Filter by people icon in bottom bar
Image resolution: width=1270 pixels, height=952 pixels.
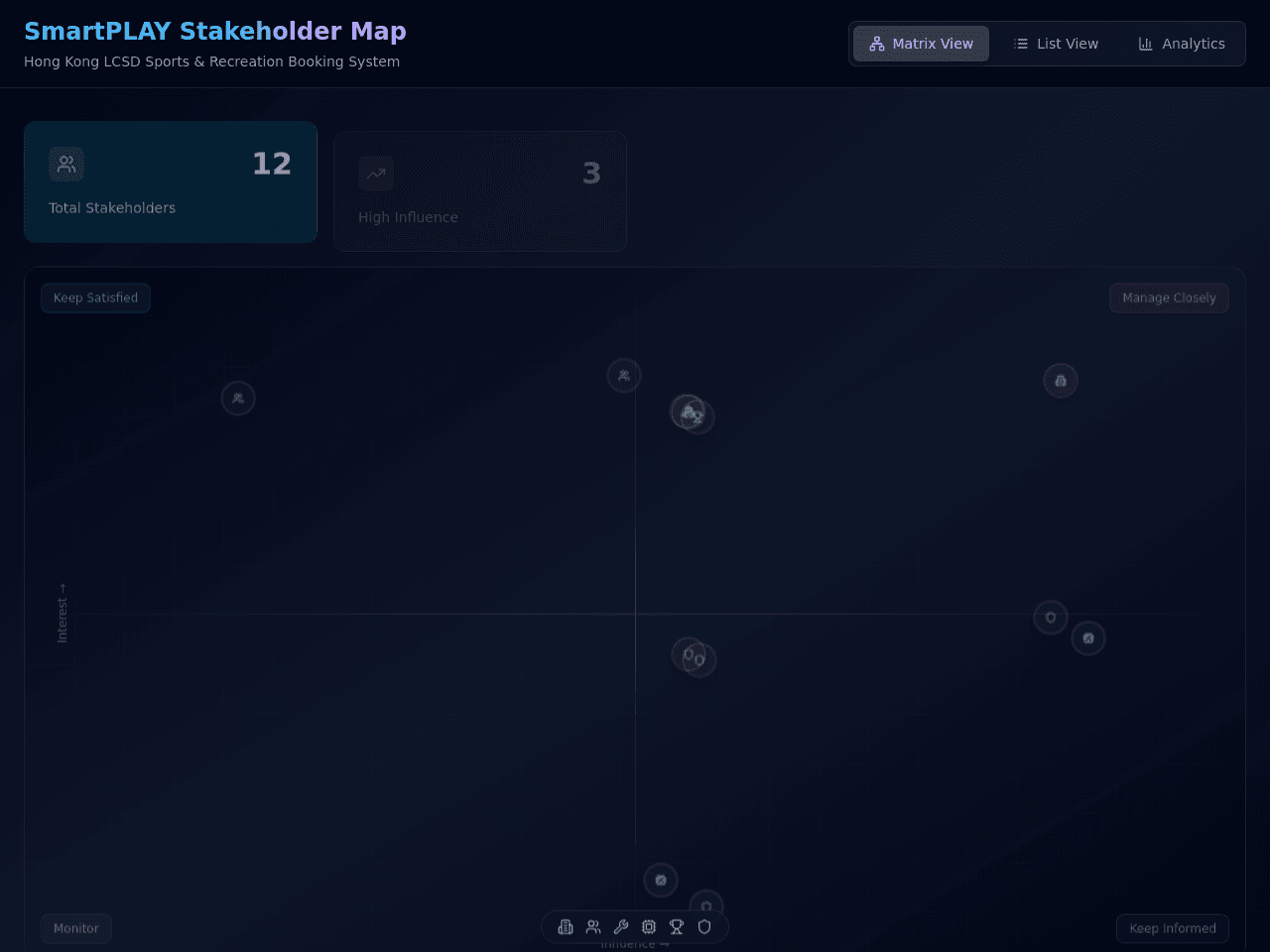click(x=593, y=927)
